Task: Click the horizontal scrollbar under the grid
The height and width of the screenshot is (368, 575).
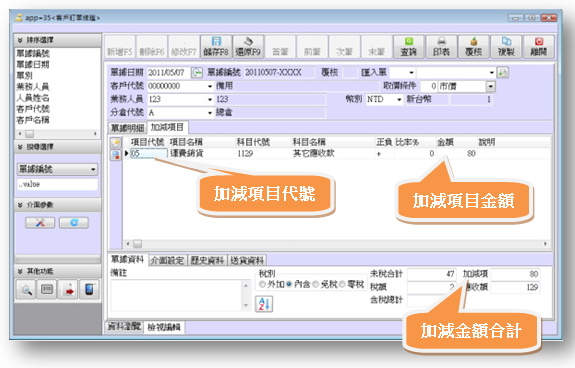Action: click(336, 243)
